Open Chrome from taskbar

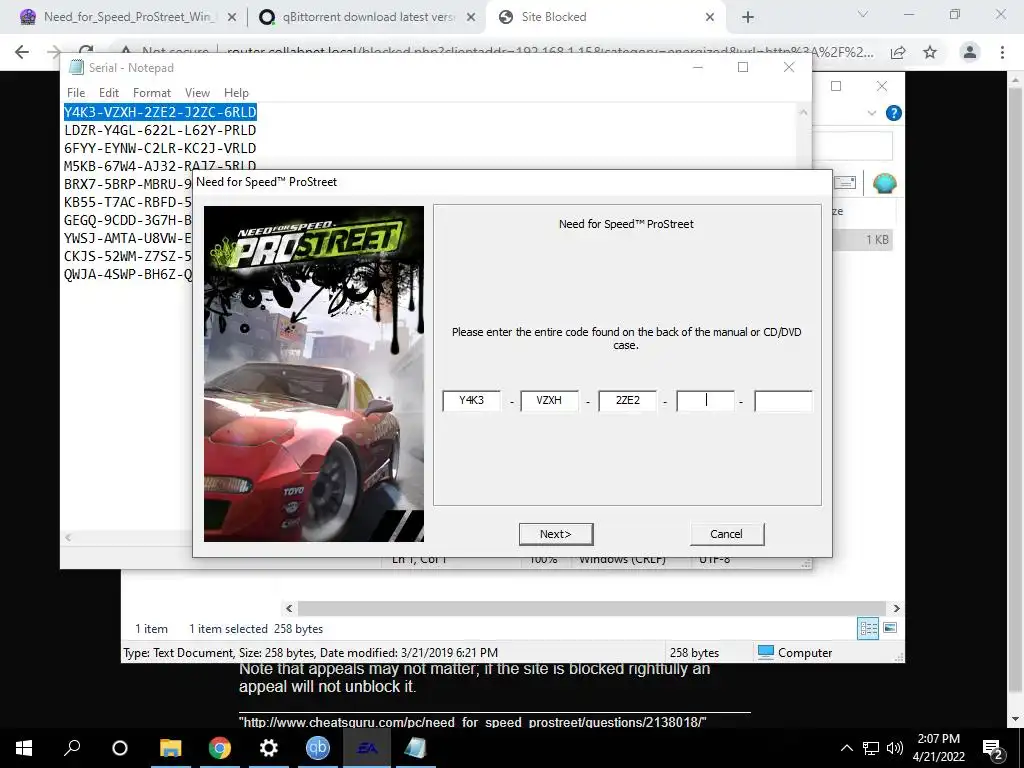pyautogui.click(x=219, y=748)
